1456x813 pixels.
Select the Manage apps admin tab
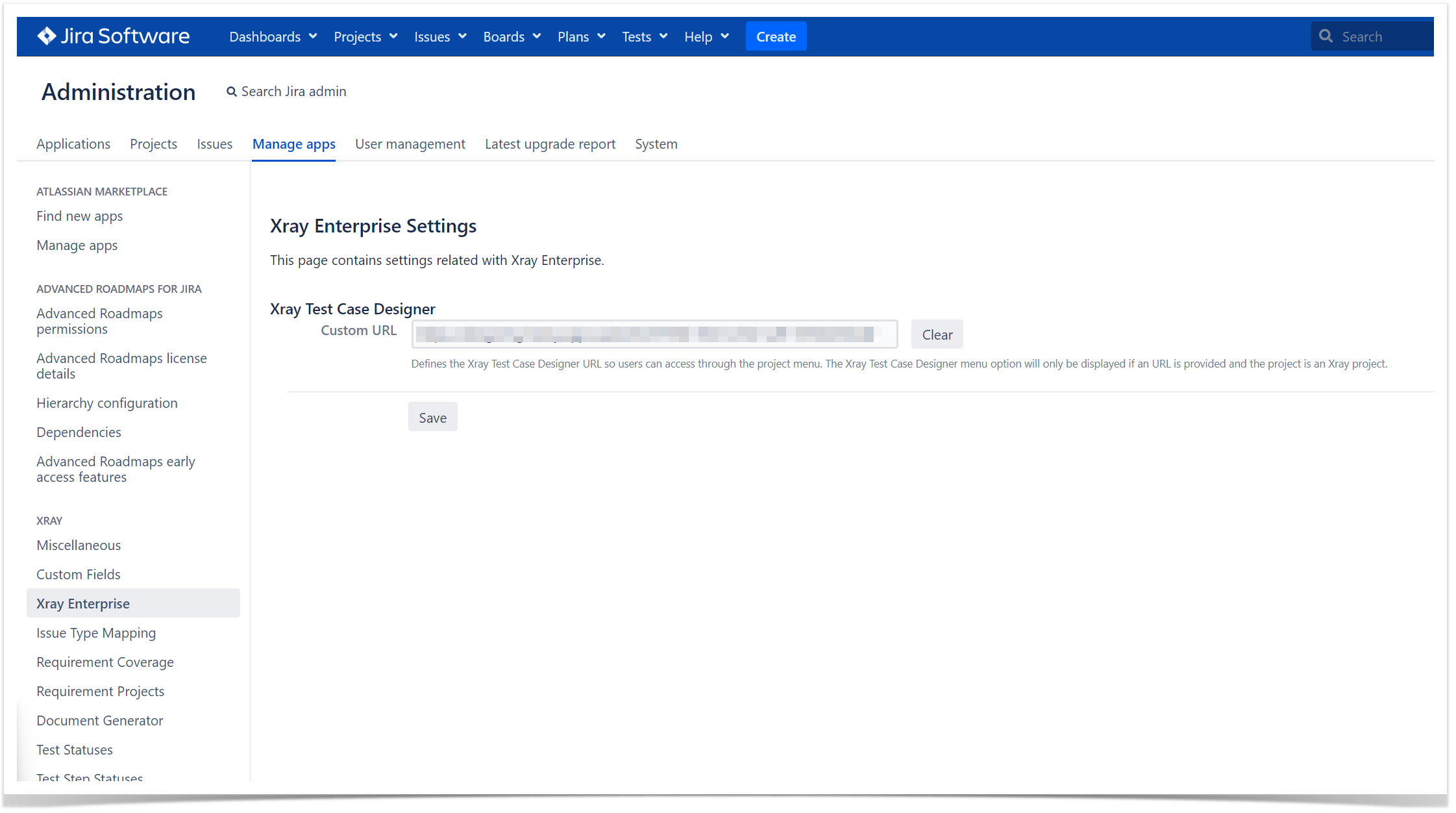294,144
